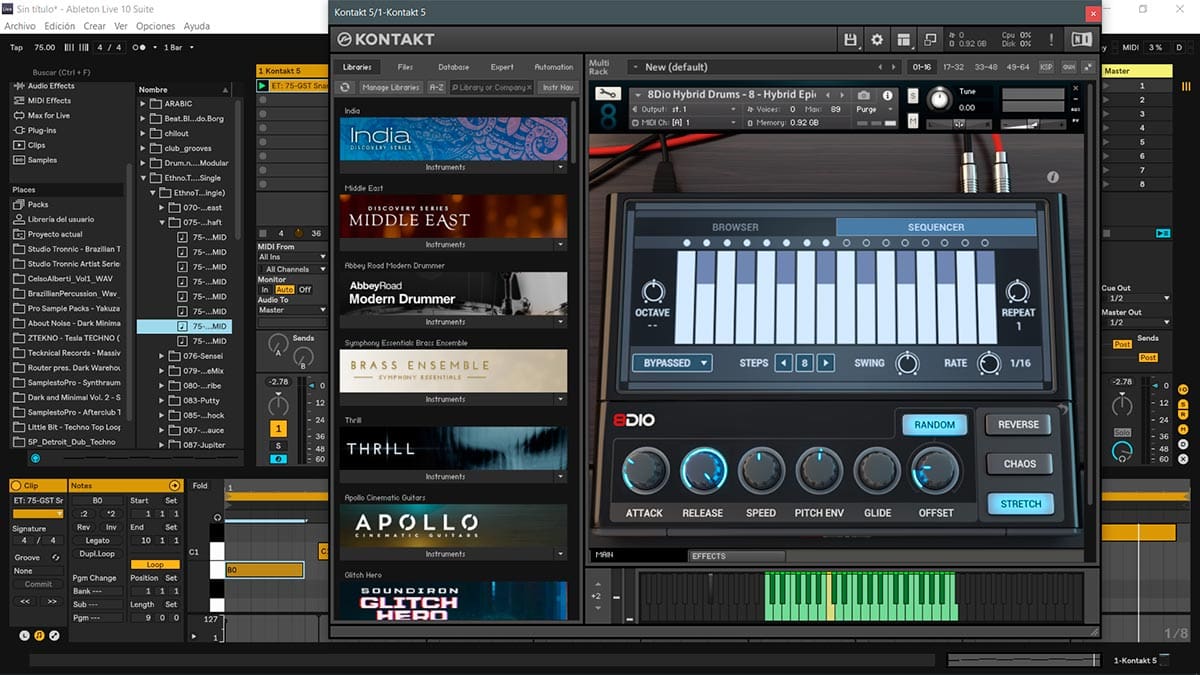Open the India Instruments dropdown arrow

560,167
